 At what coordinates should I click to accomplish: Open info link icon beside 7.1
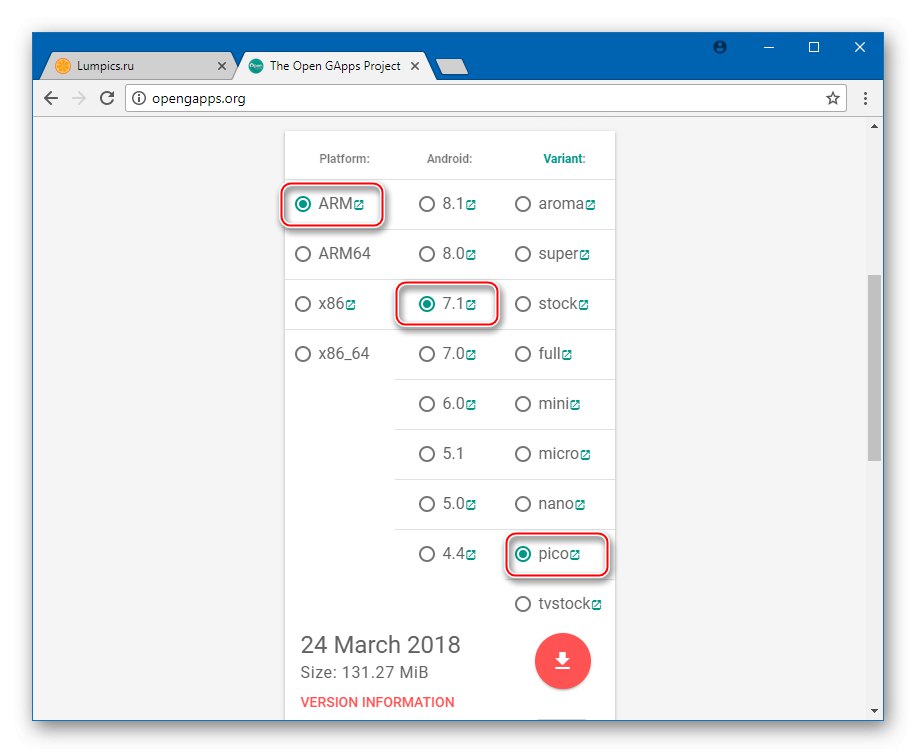coord(471,305)
